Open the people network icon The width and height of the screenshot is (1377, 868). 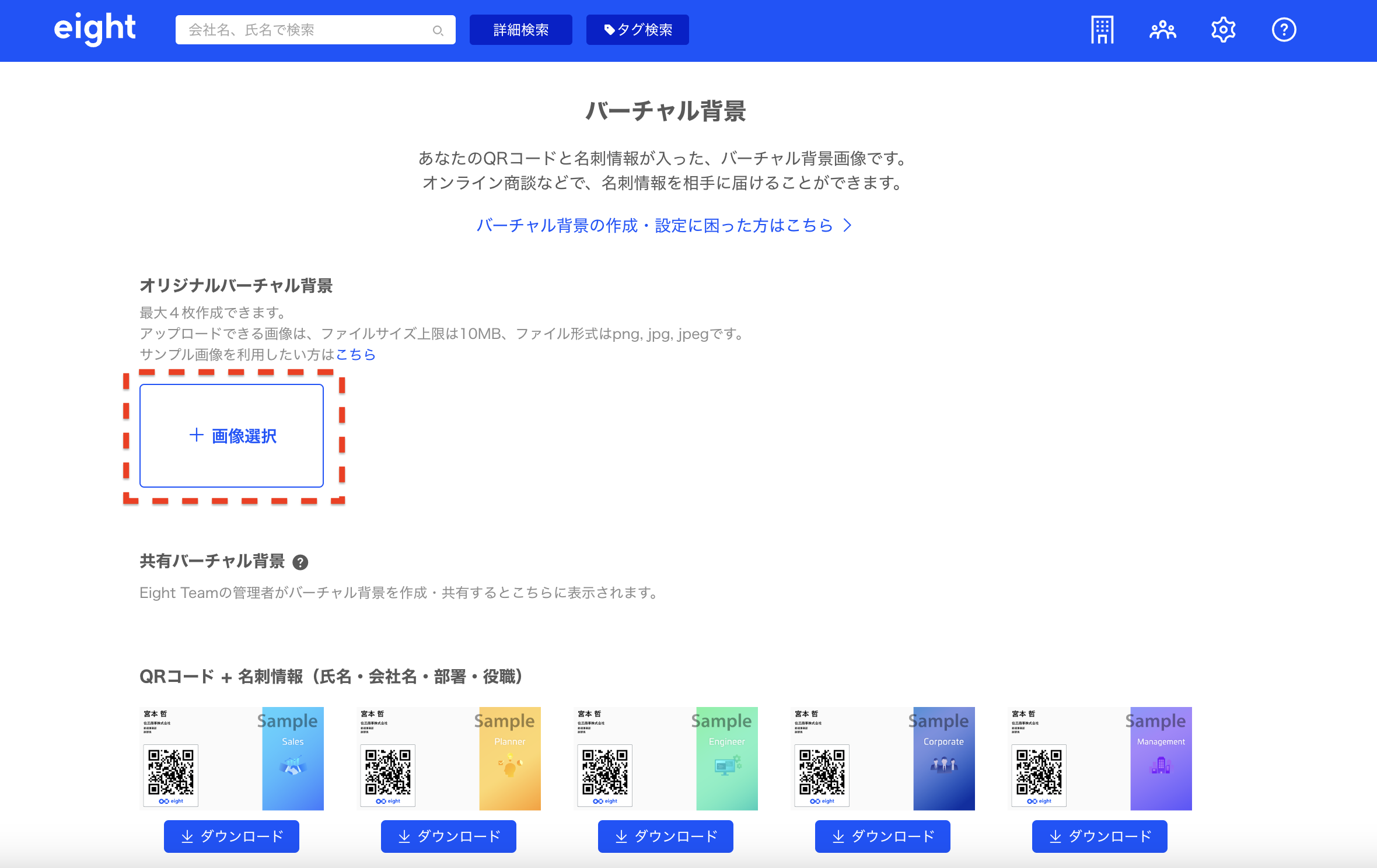click(1162, 30)
